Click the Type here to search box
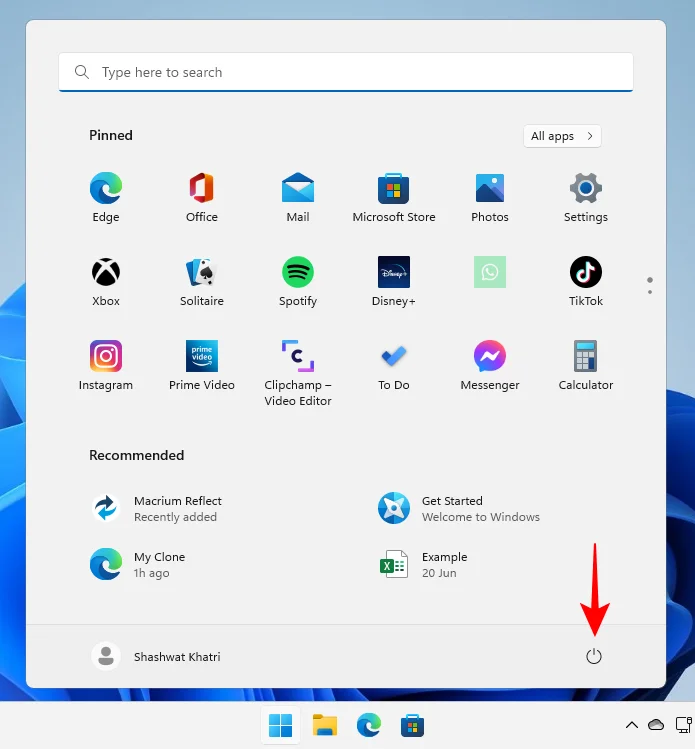The height and width of the screenshot is (749, 695). pos(346,72)
